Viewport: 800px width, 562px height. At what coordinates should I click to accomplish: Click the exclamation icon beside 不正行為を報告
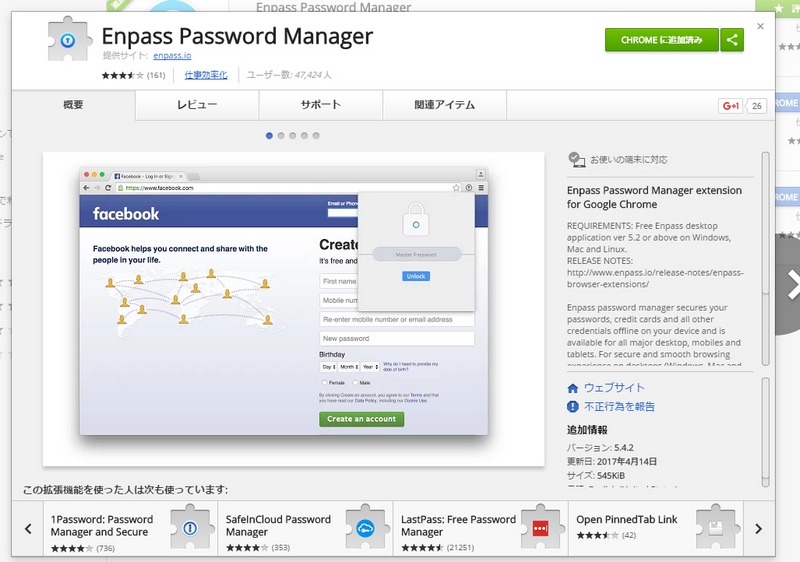coord(572,406)
